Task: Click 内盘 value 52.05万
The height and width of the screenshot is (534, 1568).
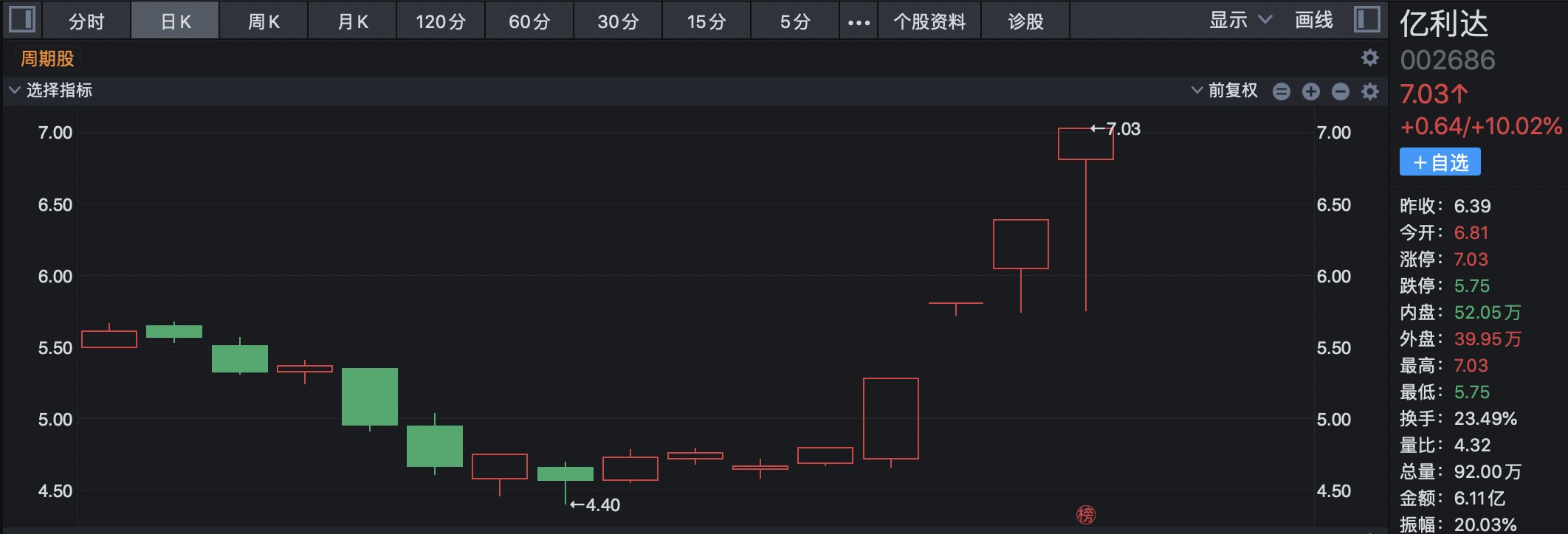Action: (1488, 312)
